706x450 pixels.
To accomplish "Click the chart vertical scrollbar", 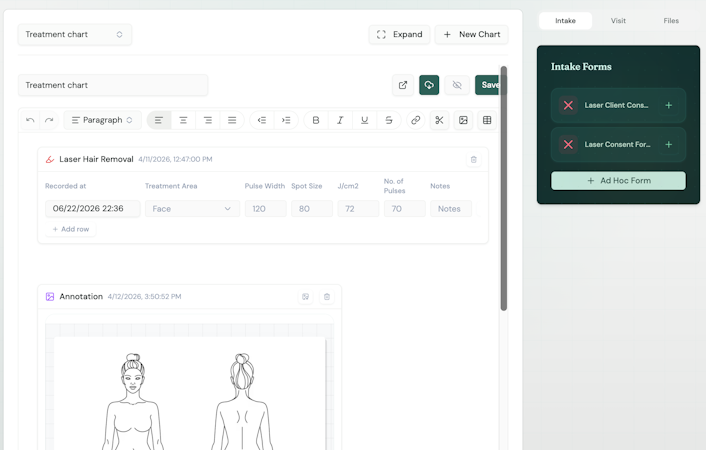I will click(x=504, y=188).
